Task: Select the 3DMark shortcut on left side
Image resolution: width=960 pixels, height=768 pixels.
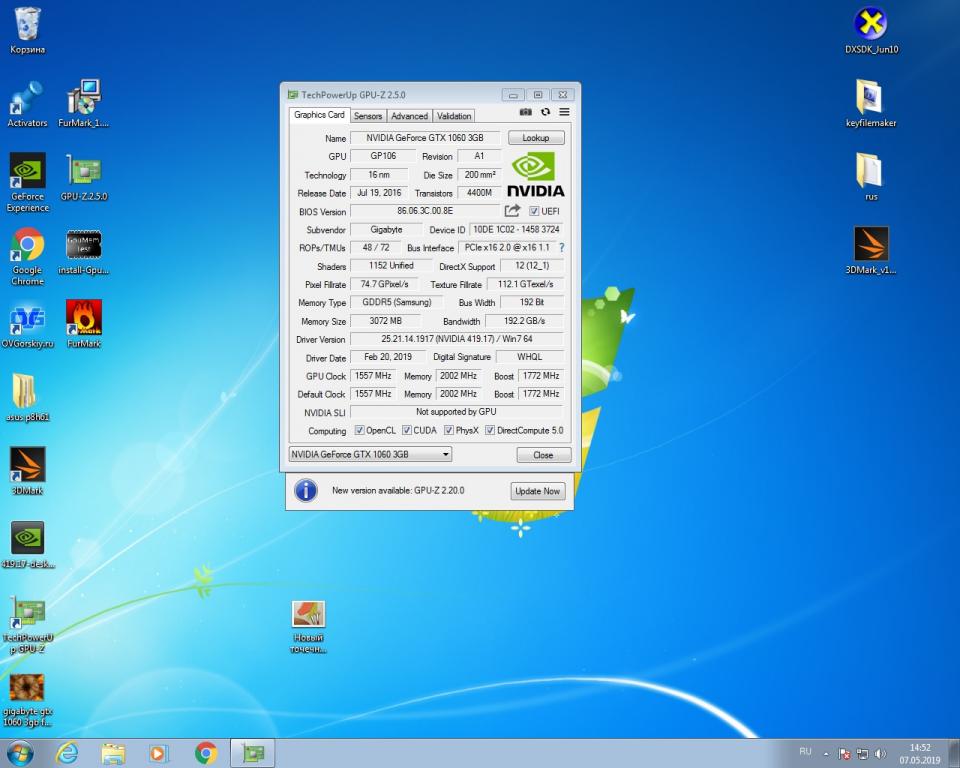Action: click(27, 472)
